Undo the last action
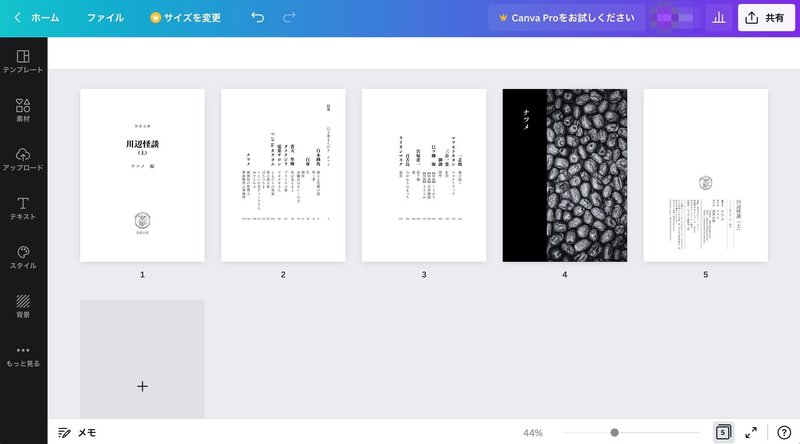The height and width of the screenshot is (444, 800). point(258,18)
